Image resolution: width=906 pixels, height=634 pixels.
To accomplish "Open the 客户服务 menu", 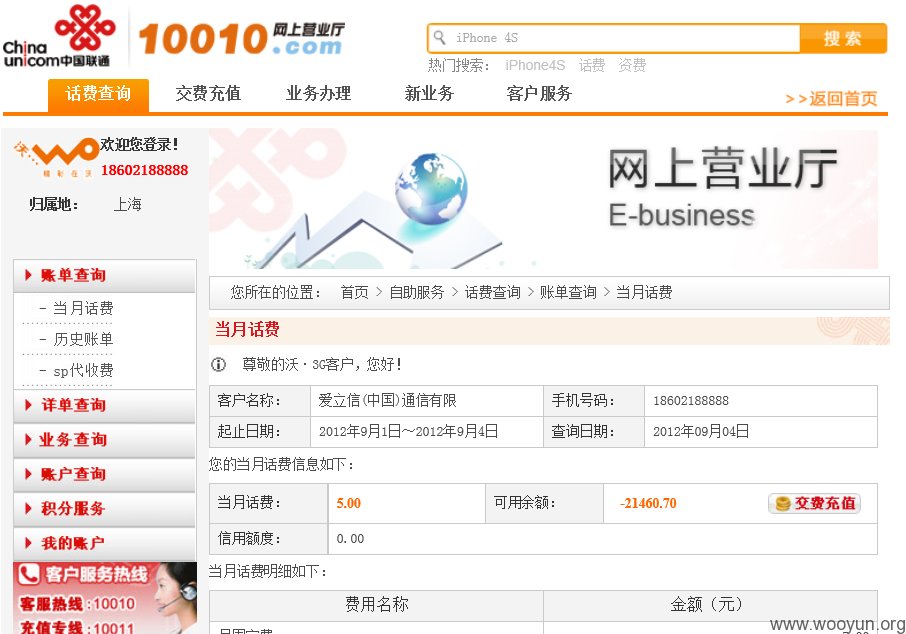I will click(539, 94).
